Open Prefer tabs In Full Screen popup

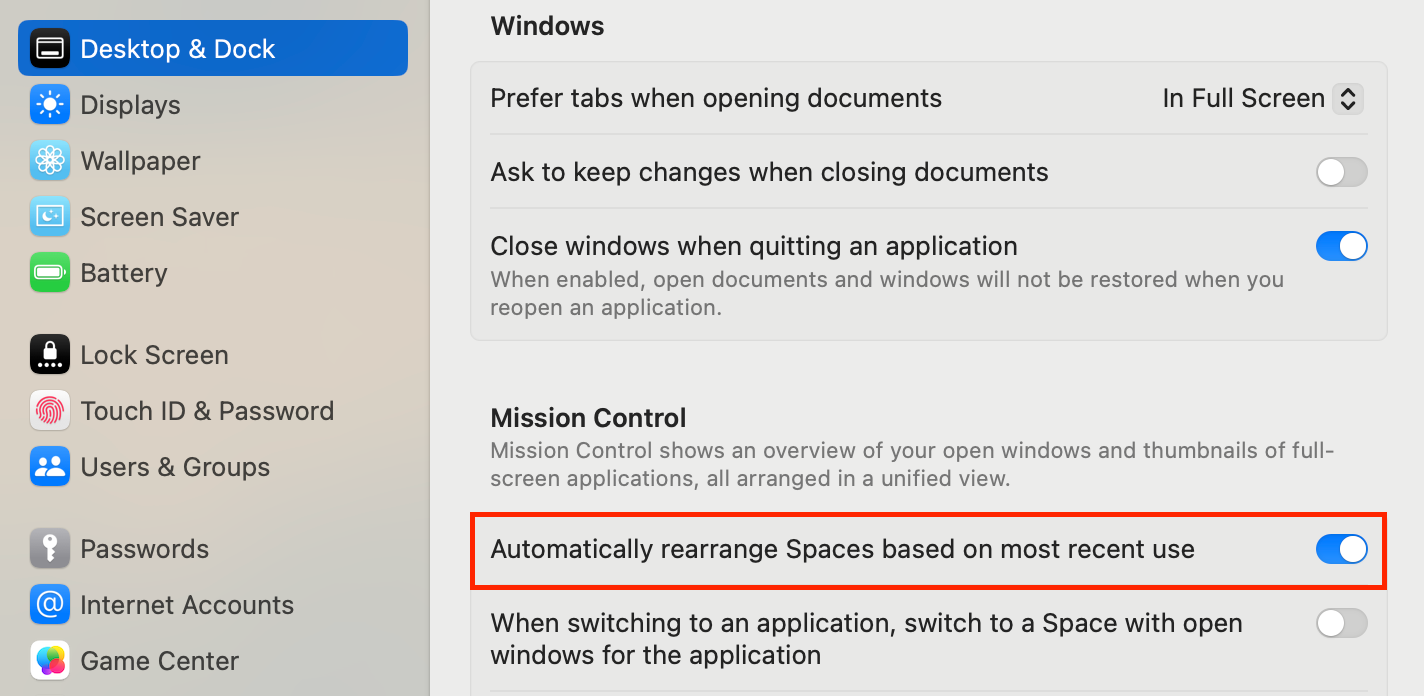[1263, 98]
